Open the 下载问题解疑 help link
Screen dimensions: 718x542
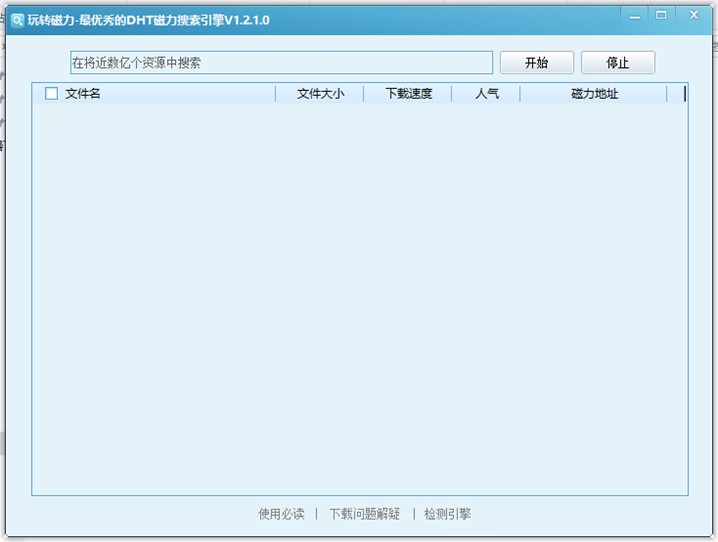(364, 514)
